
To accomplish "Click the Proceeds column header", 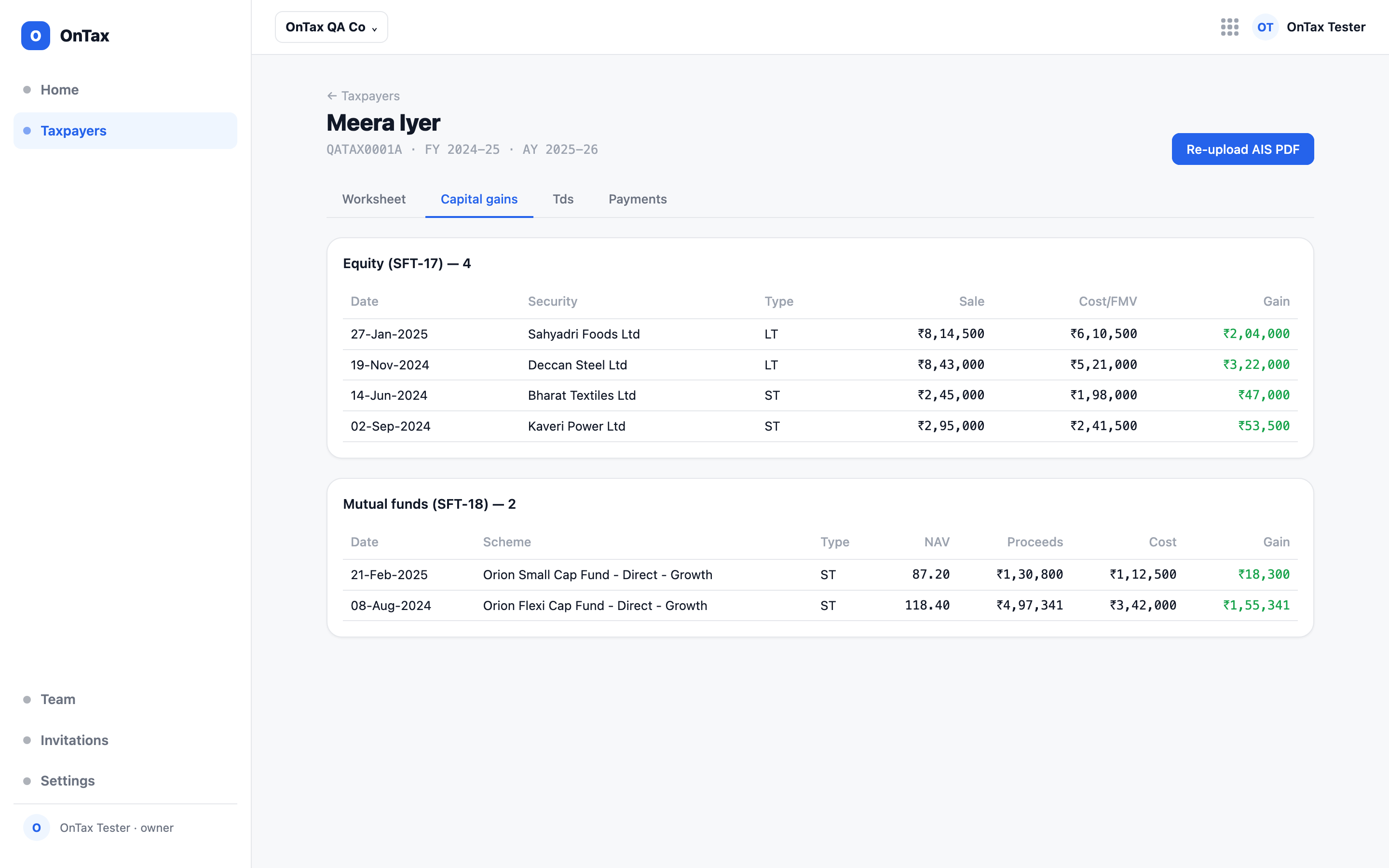I will pyautogui.click(x=1035, y=542).
